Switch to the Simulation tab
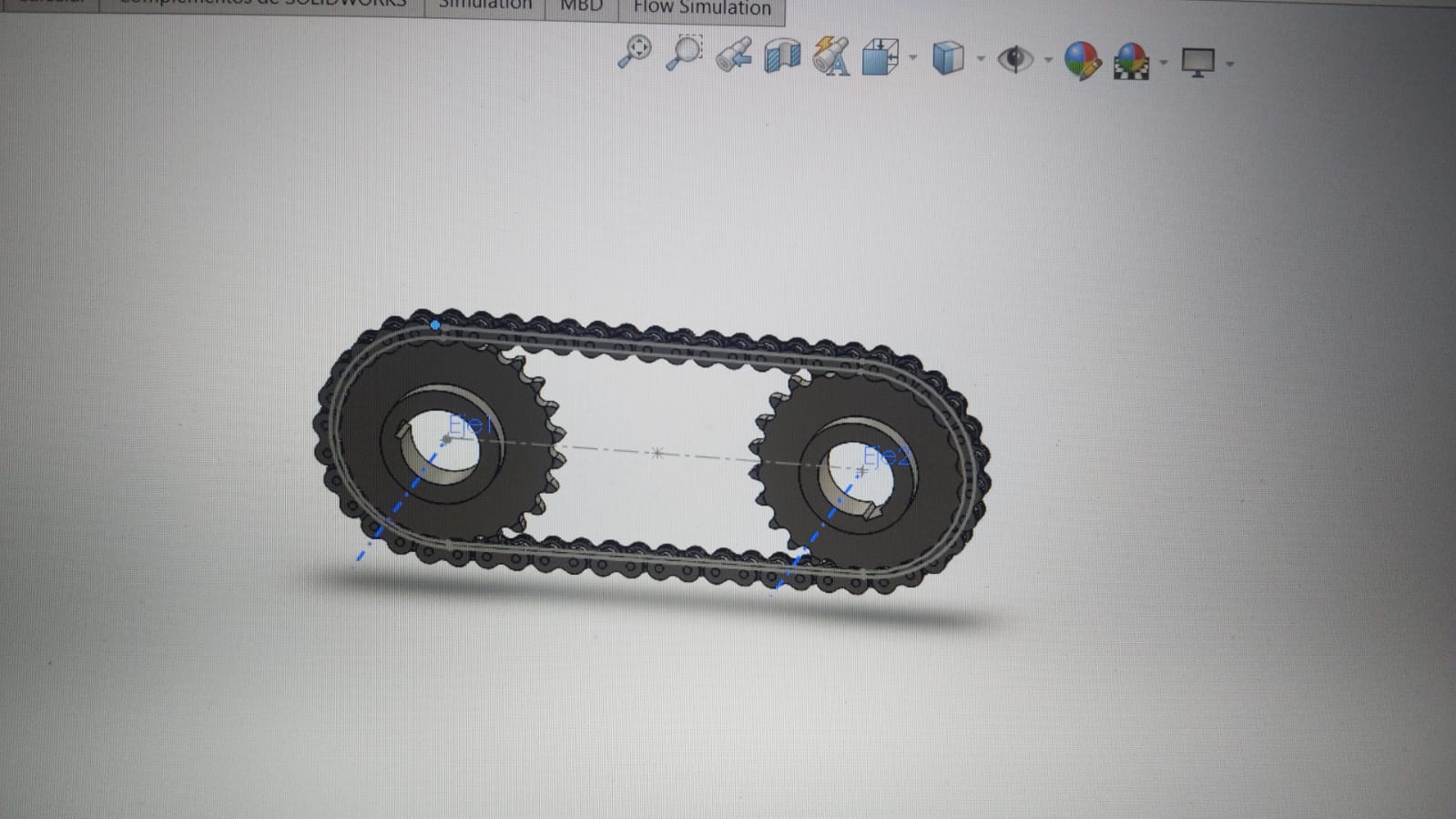 coord(485,5)
